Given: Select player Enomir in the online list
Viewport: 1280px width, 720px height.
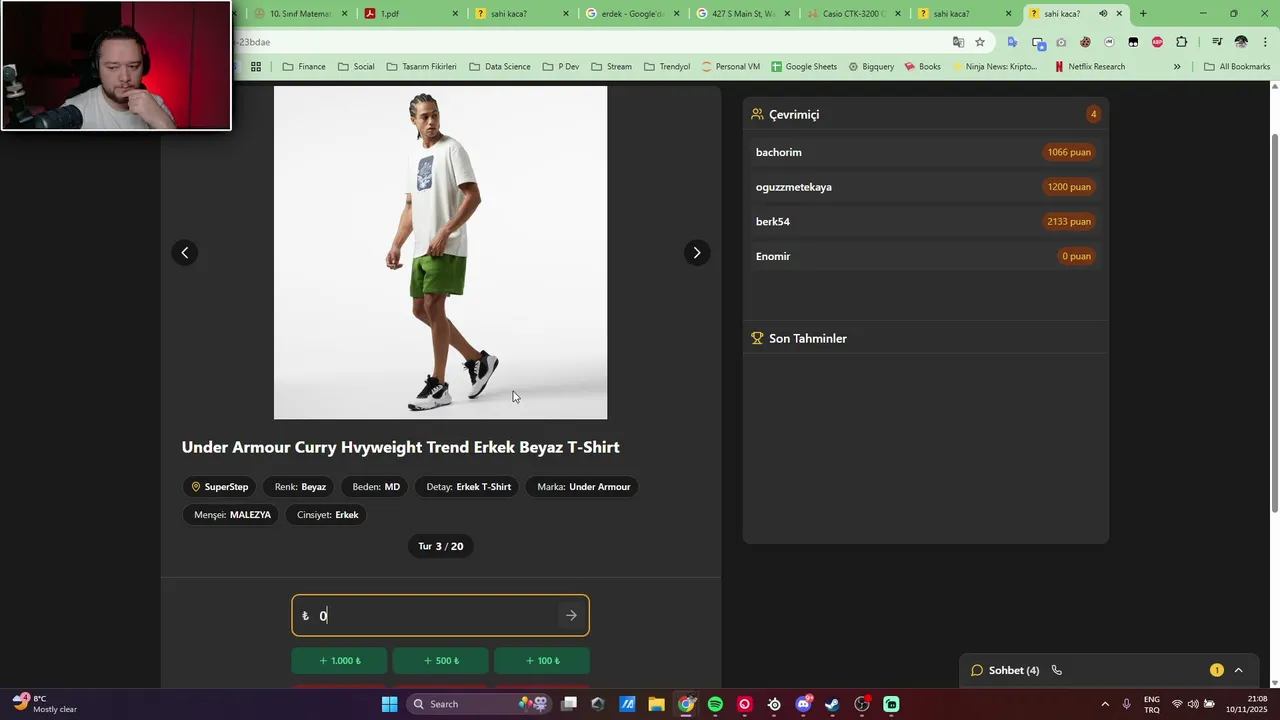Looking at the screenshot, I should coord(925,256).
